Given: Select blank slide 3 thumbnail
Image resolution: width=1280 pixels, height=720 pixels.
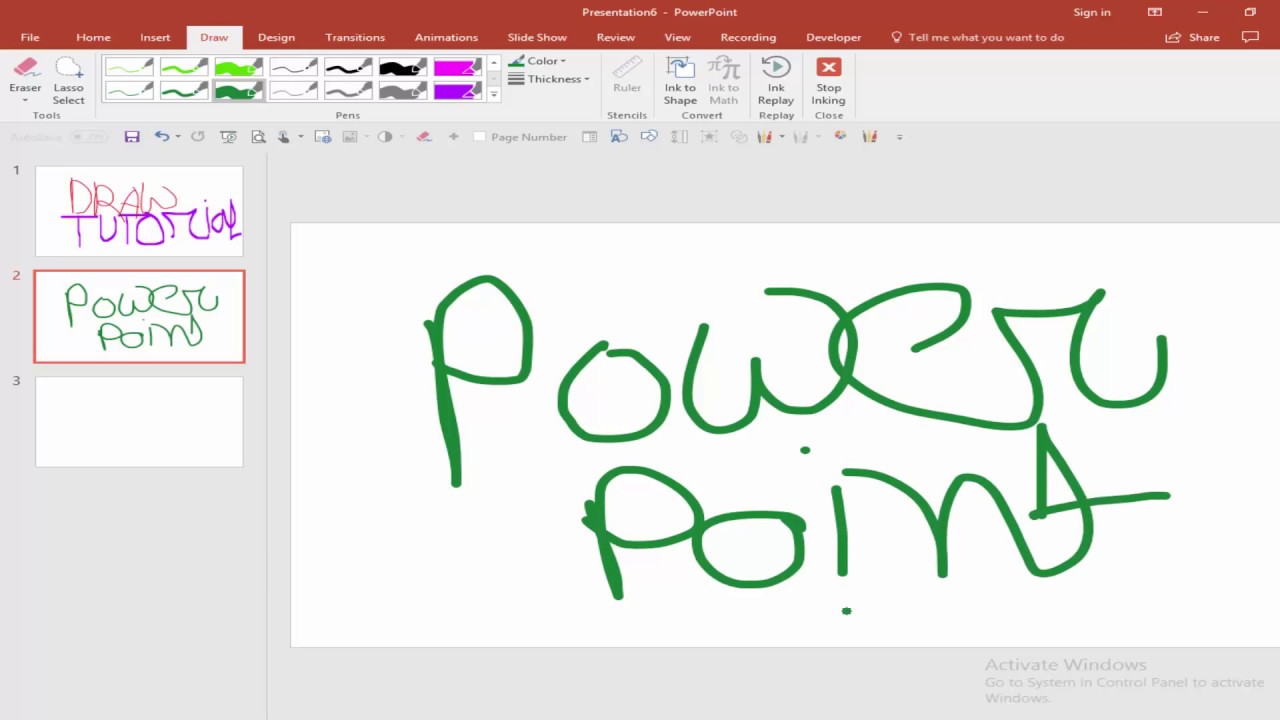Looking at the screenshot, I should pyautogui.click(x=139, y=421).
